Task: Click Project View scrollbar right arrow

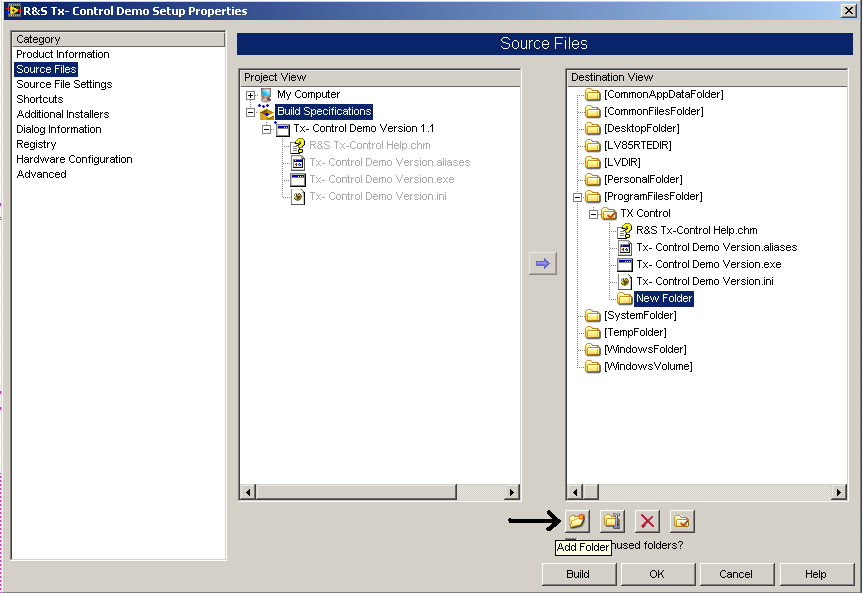Action: (x=512, y=492)
